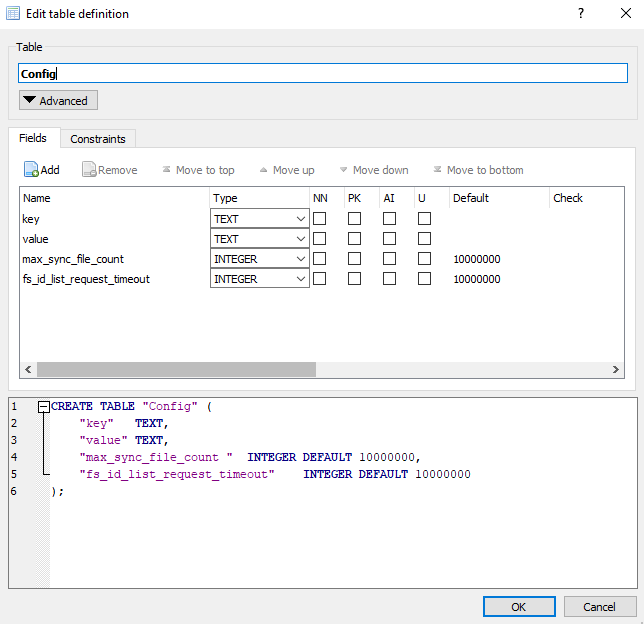
Task: Select the Fields tab
Action: (33, 138)
